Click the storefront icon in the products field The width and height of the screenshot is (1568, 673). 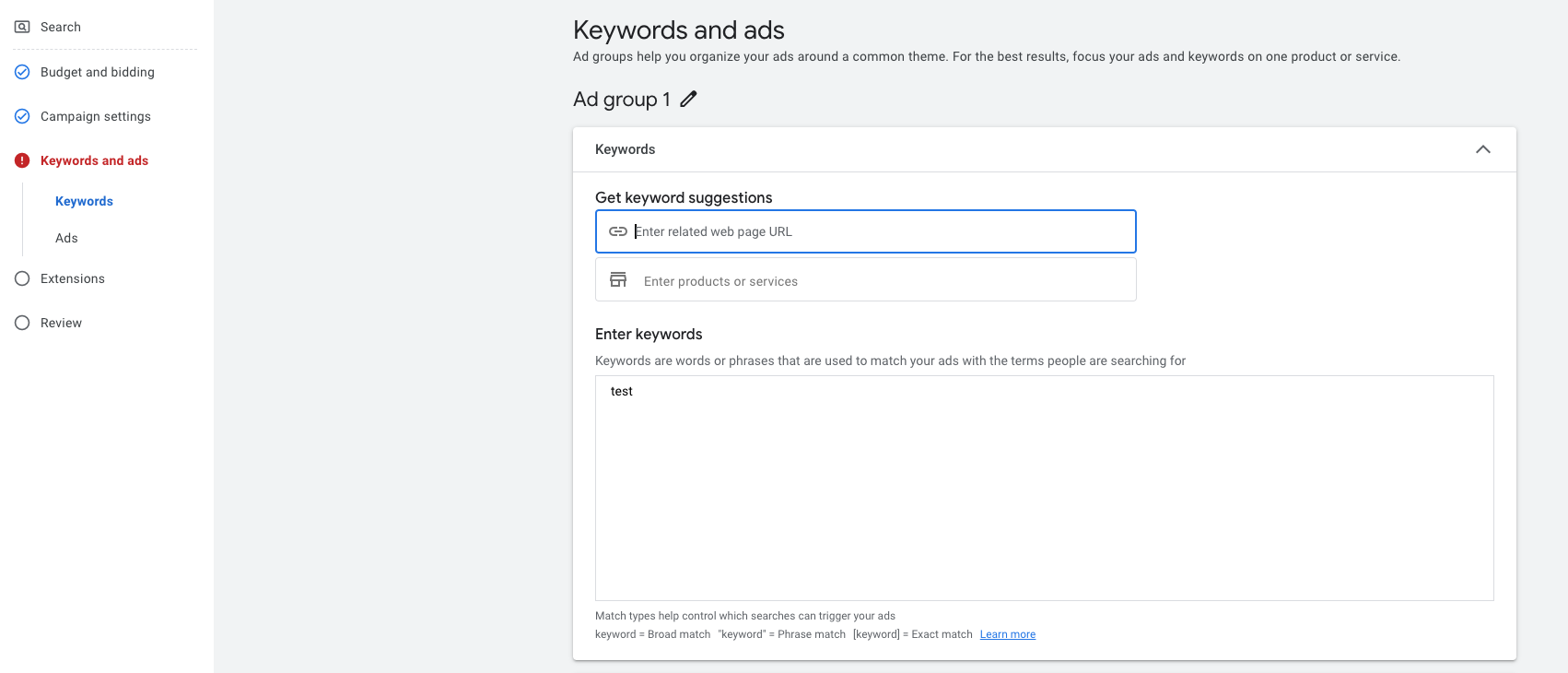pos(618,279)
